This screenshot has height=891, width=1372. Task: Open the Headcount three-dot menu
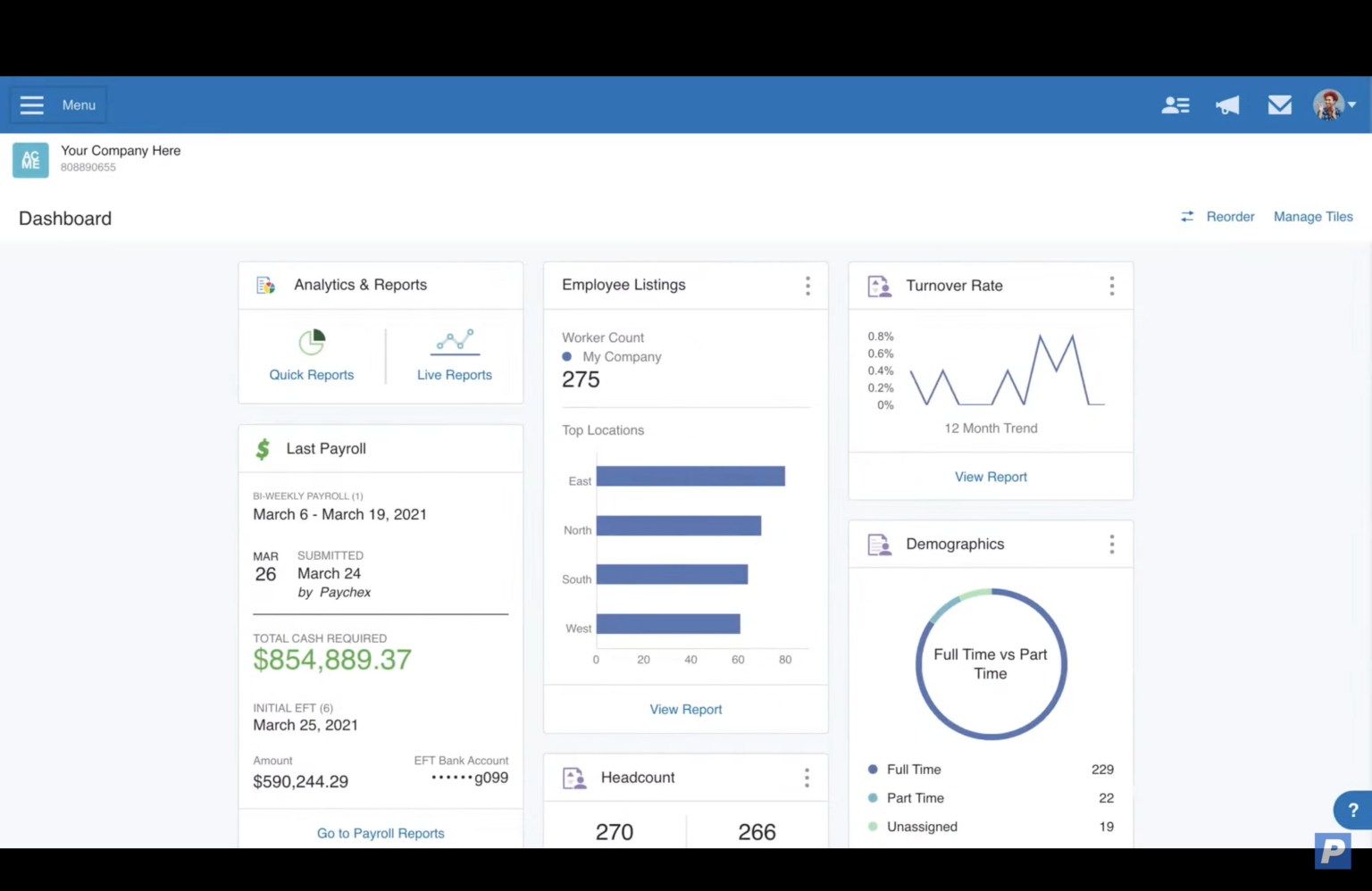pyautogui.click(x=807, y=778)
